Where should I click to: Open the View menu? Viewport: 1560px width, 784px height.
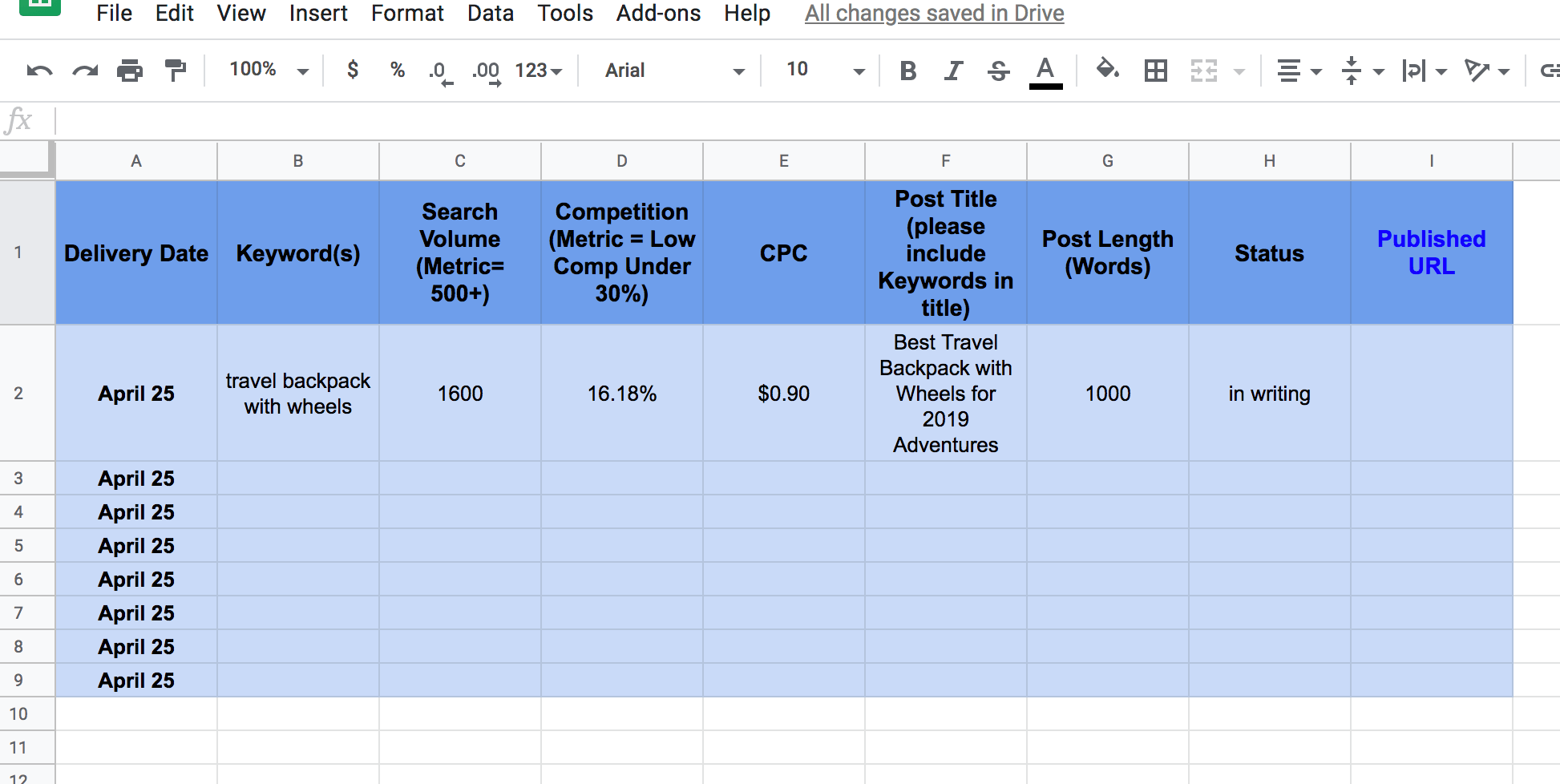241,14
